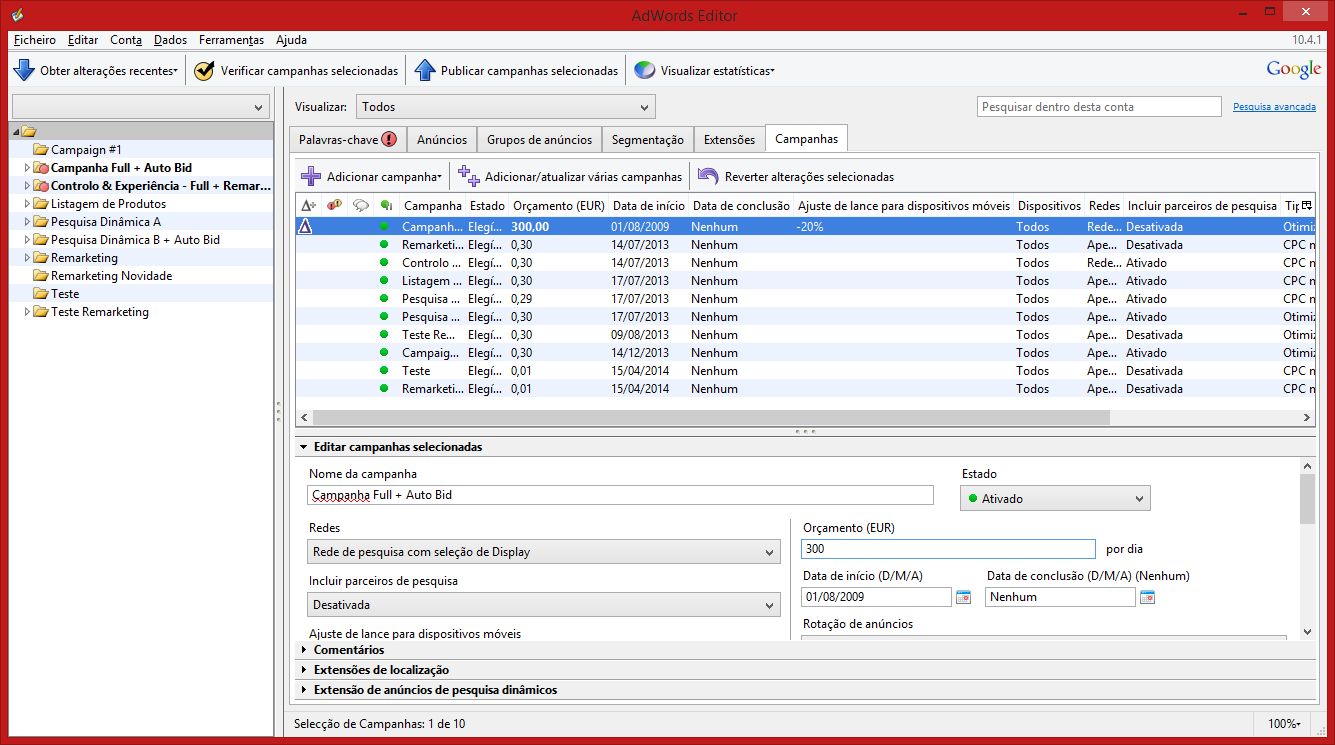Select Controlo & Experiência campaign in tree
The height and width of the screenshot is (745, 1335).
[161, 186]
